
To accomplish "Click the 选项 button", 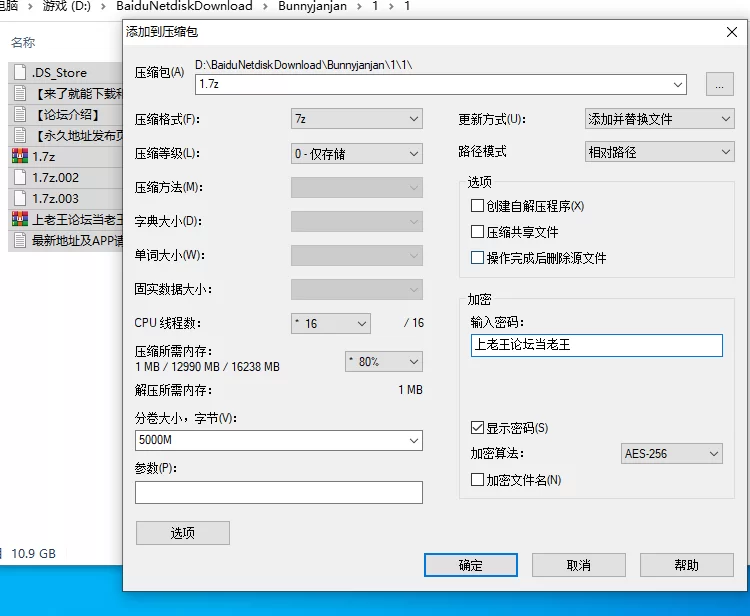I will click(182, 533).
